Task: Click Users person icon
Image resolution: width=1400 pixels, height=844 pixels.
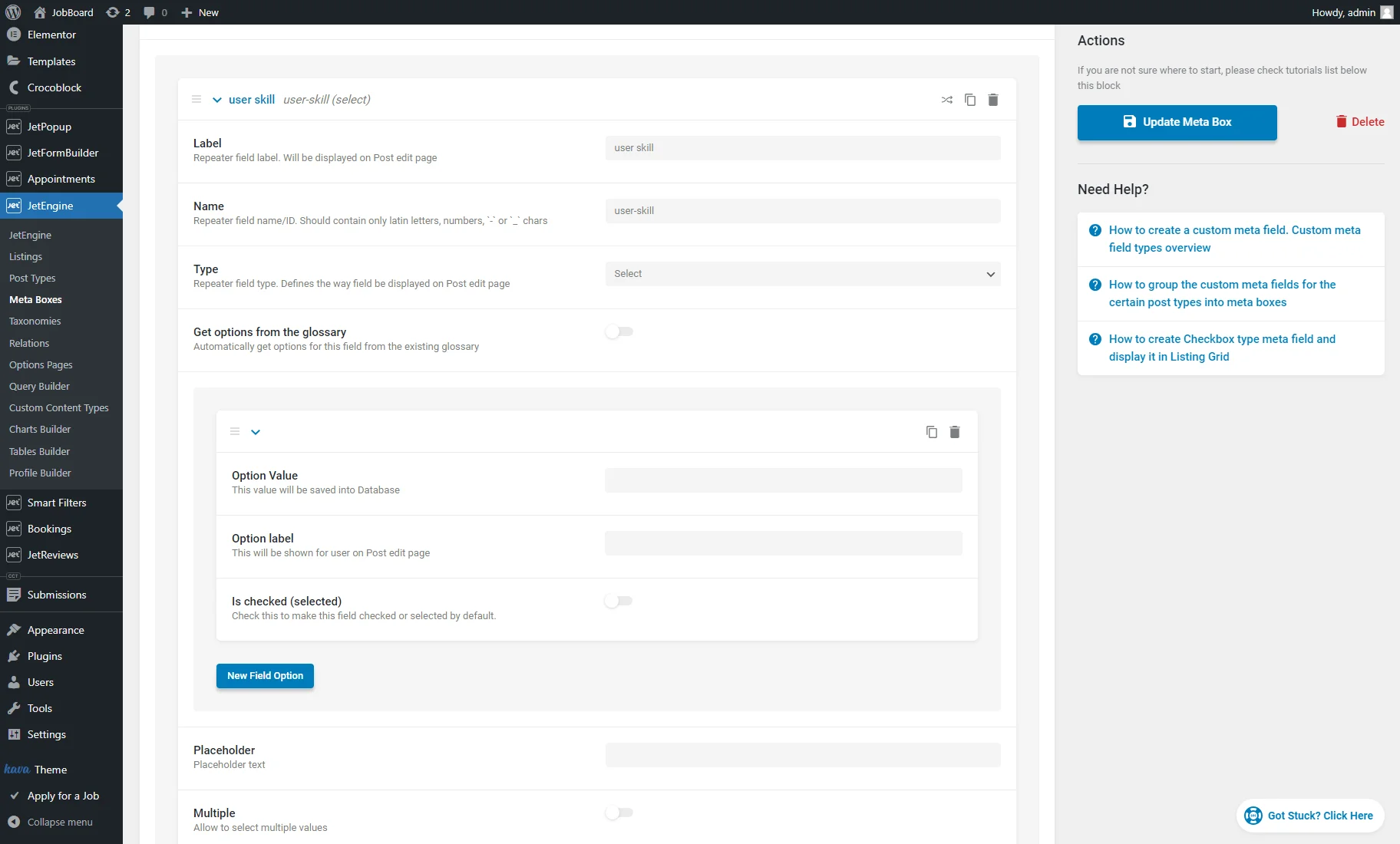Action: pos(14,682)
